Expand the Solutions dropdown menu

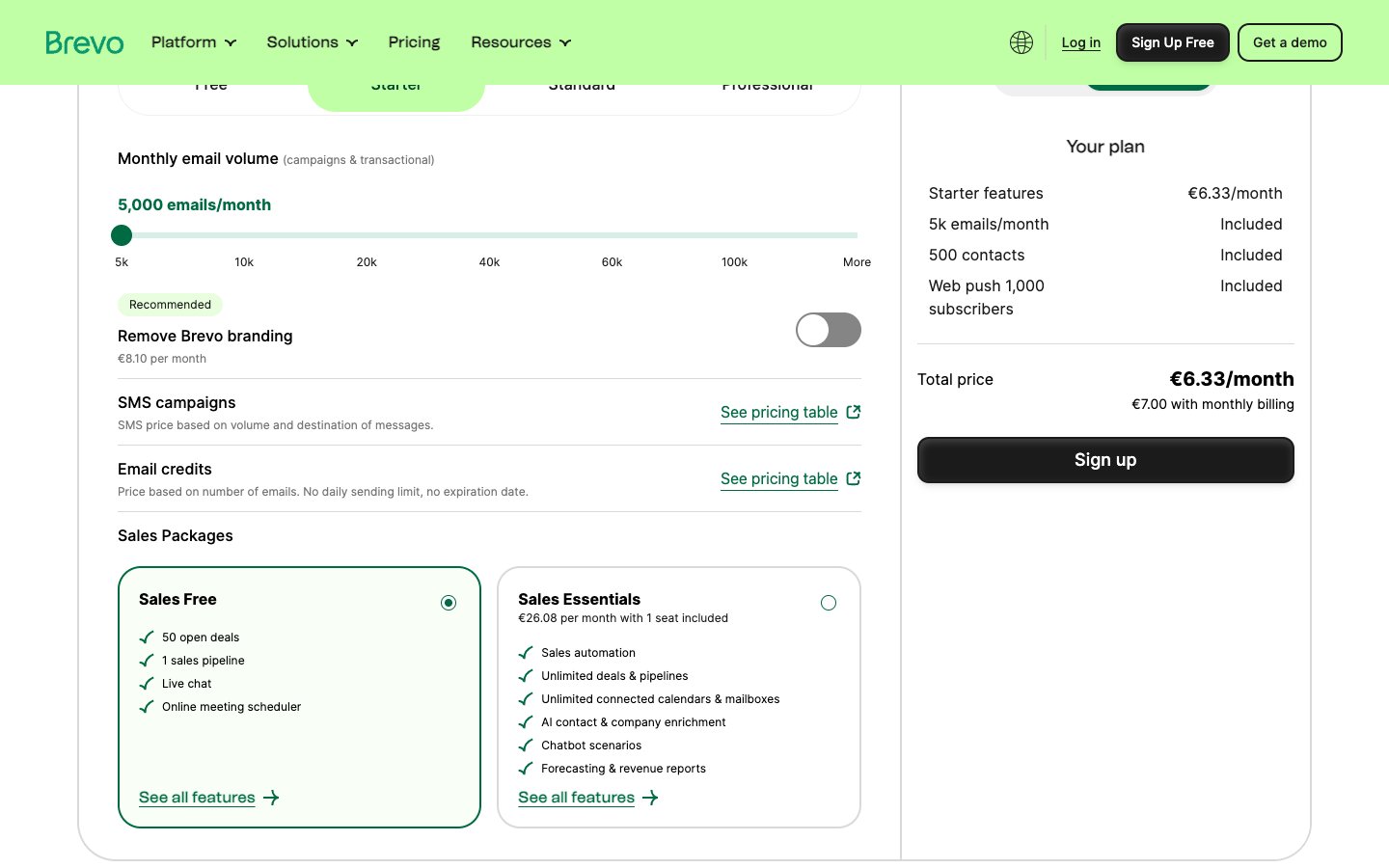point(312,42)
